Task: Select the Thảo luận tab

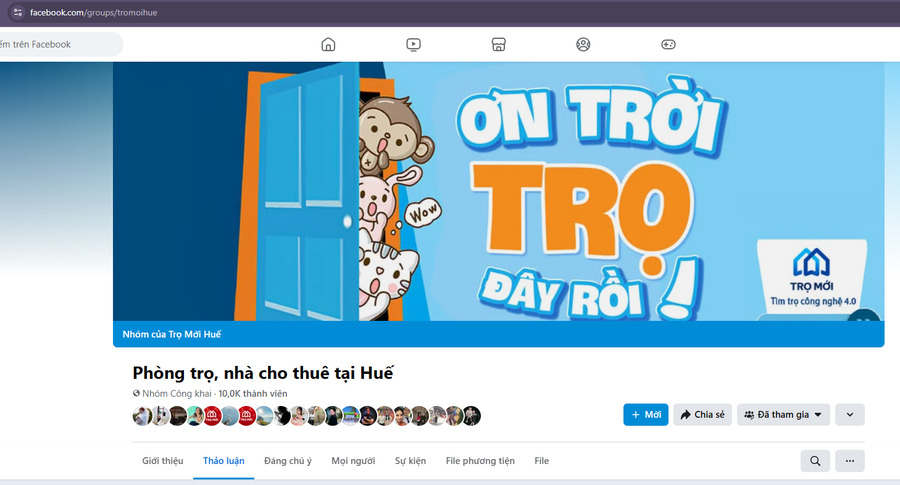Action: pyautogui.click(x=224, y=461)
